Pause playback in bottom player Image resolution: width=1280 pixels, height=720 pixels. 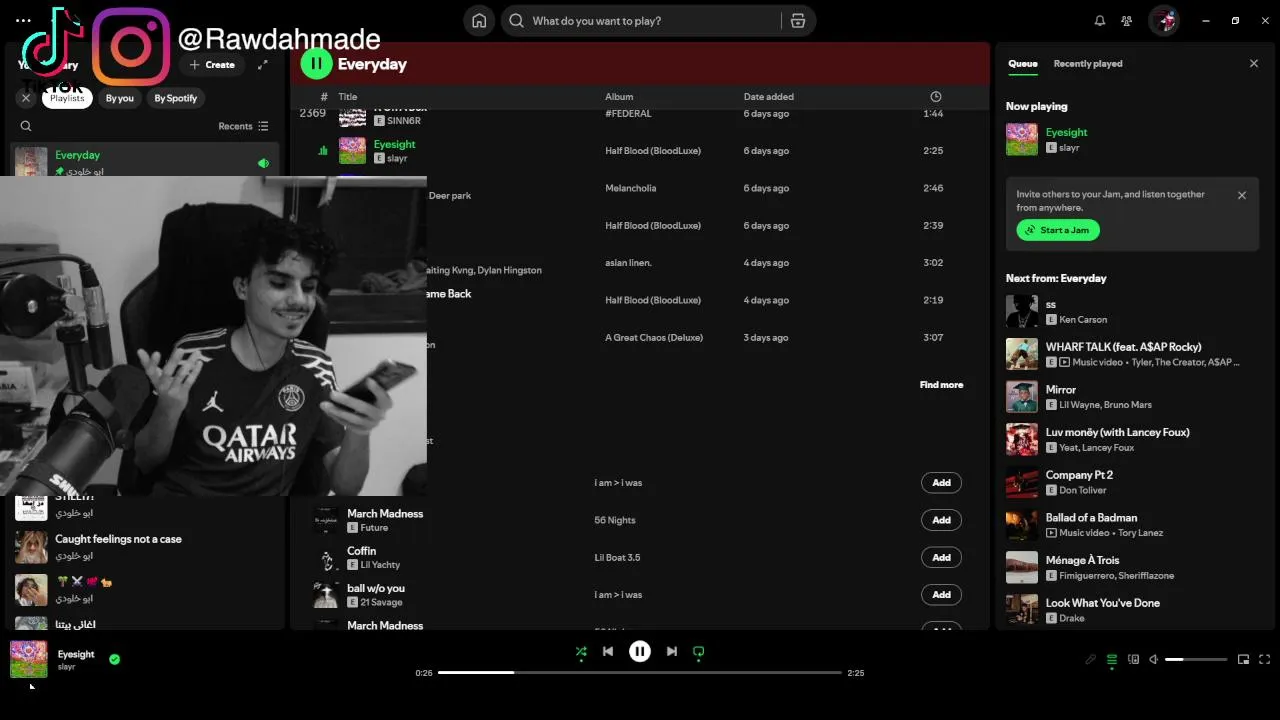(640, 652)
